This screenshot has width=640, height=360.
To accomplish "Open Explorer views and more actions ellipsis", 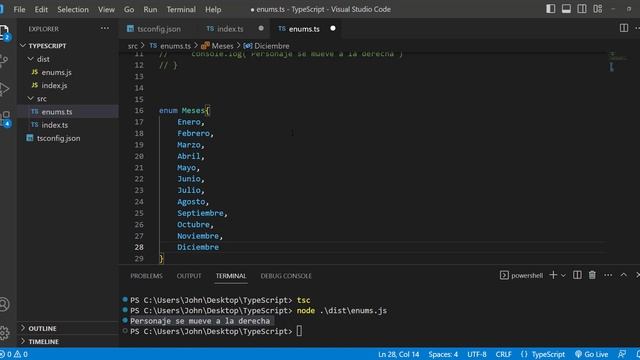I will [105, 29].
